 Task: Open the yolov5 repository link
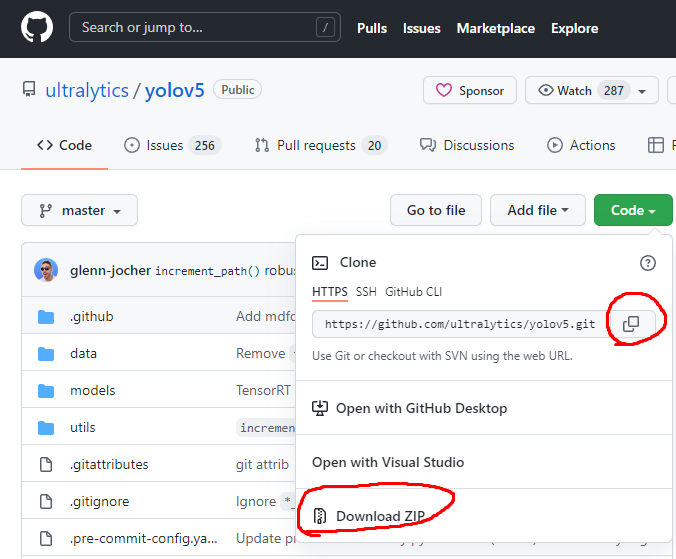coord(175,91)
